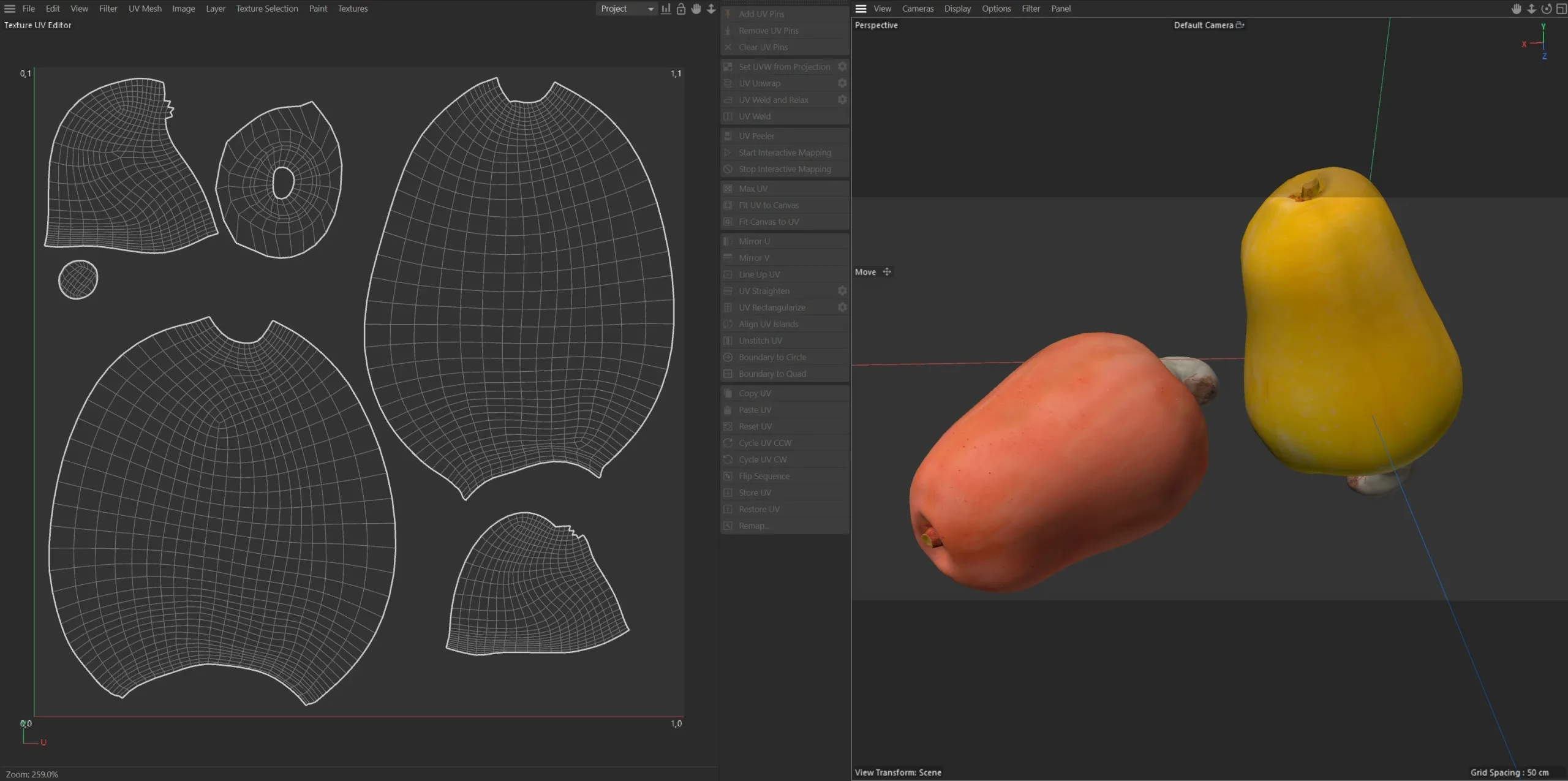Activate the UV Weld tool
Image resolution: width=1568 pixels, height=781 pixels.
point(754,116)
